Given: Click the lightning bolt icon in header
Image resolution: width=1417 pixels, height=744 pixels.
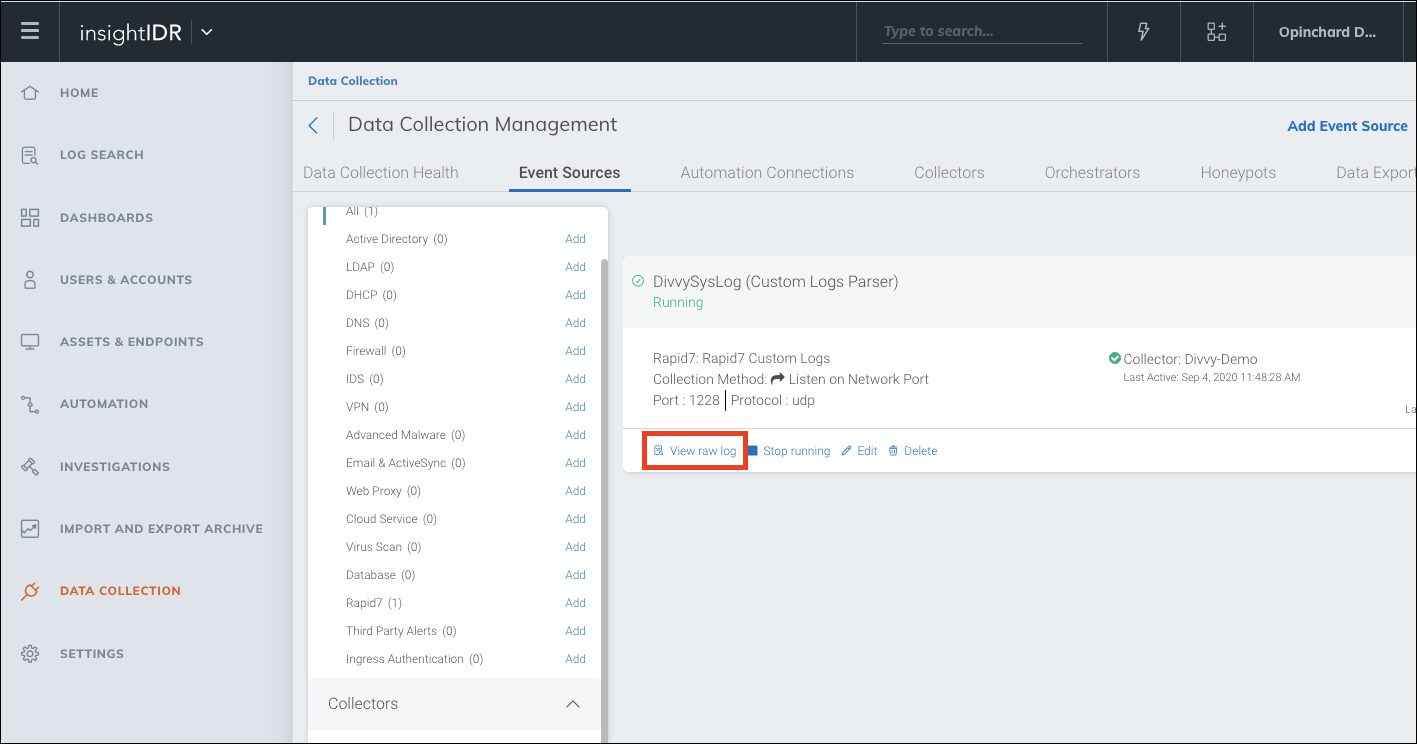Looking at the screenshot, I should coord(1144,31).
